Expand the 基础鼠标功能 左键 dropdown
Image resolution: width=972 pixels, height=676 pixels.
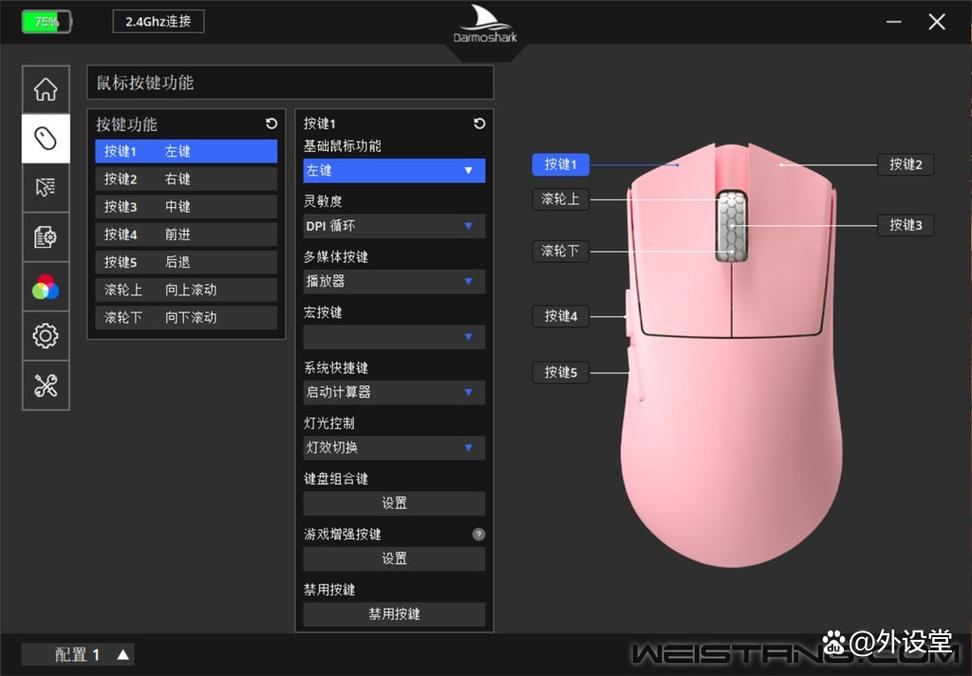pos(394,171)
